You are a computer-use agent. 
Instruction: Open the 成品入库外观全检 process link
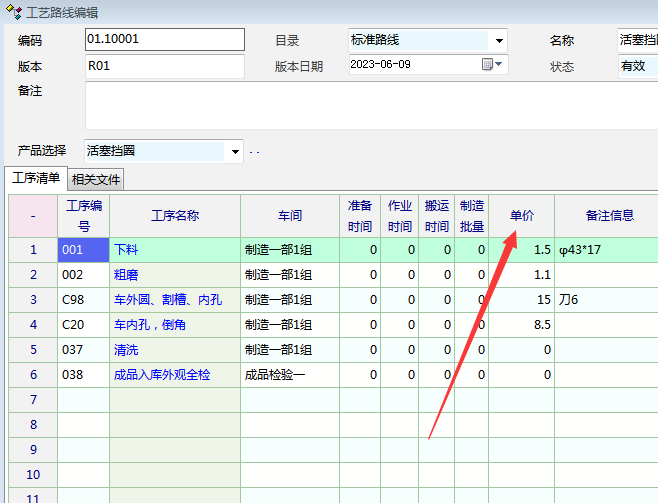tap(162, 375)
